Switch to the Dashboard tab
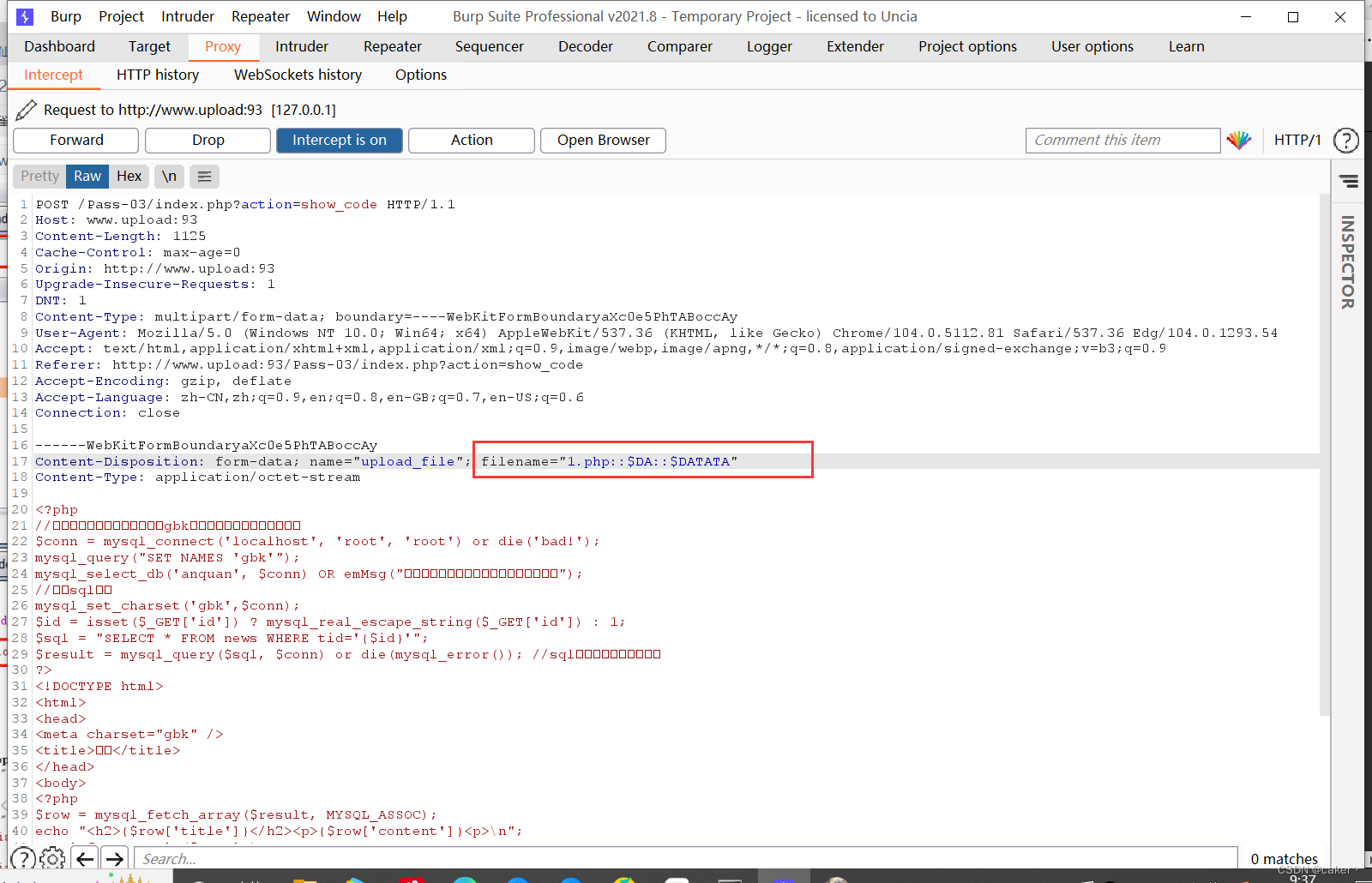 59,46
